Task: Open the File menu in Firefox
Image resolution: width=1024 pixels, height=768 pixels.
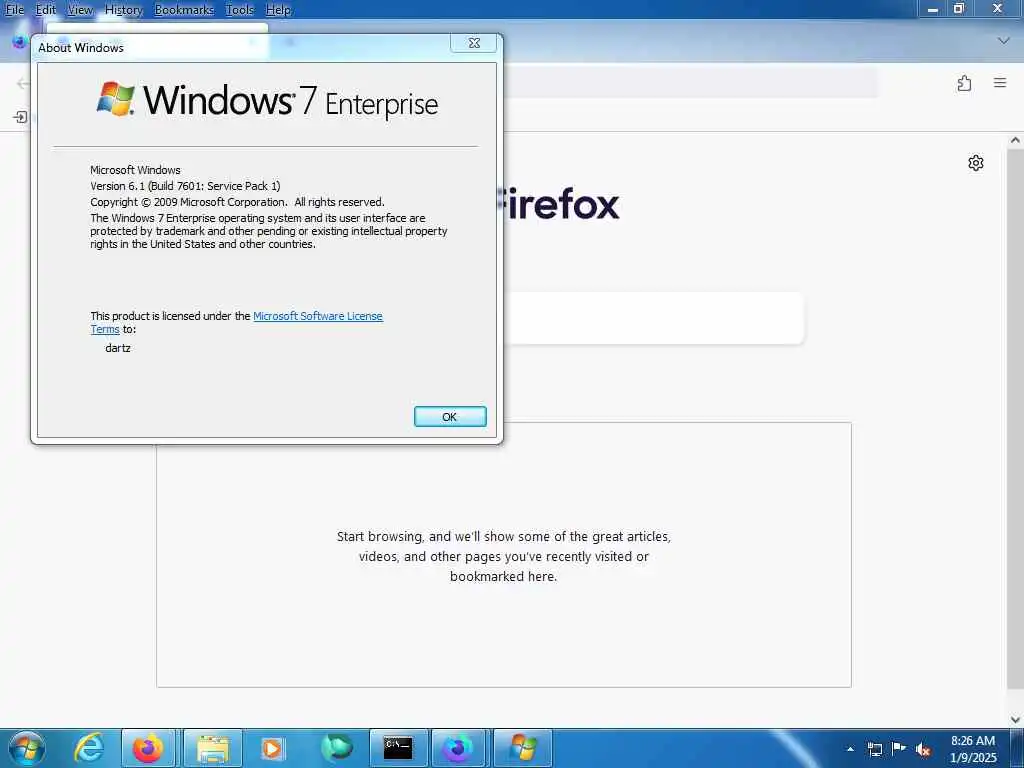Action: [x=14, y=10]
